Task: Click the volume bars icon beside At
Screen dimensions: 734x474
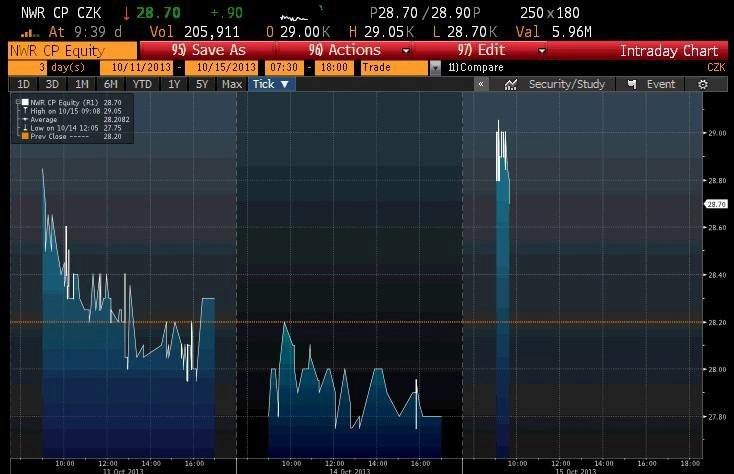Action: point(30,33)
